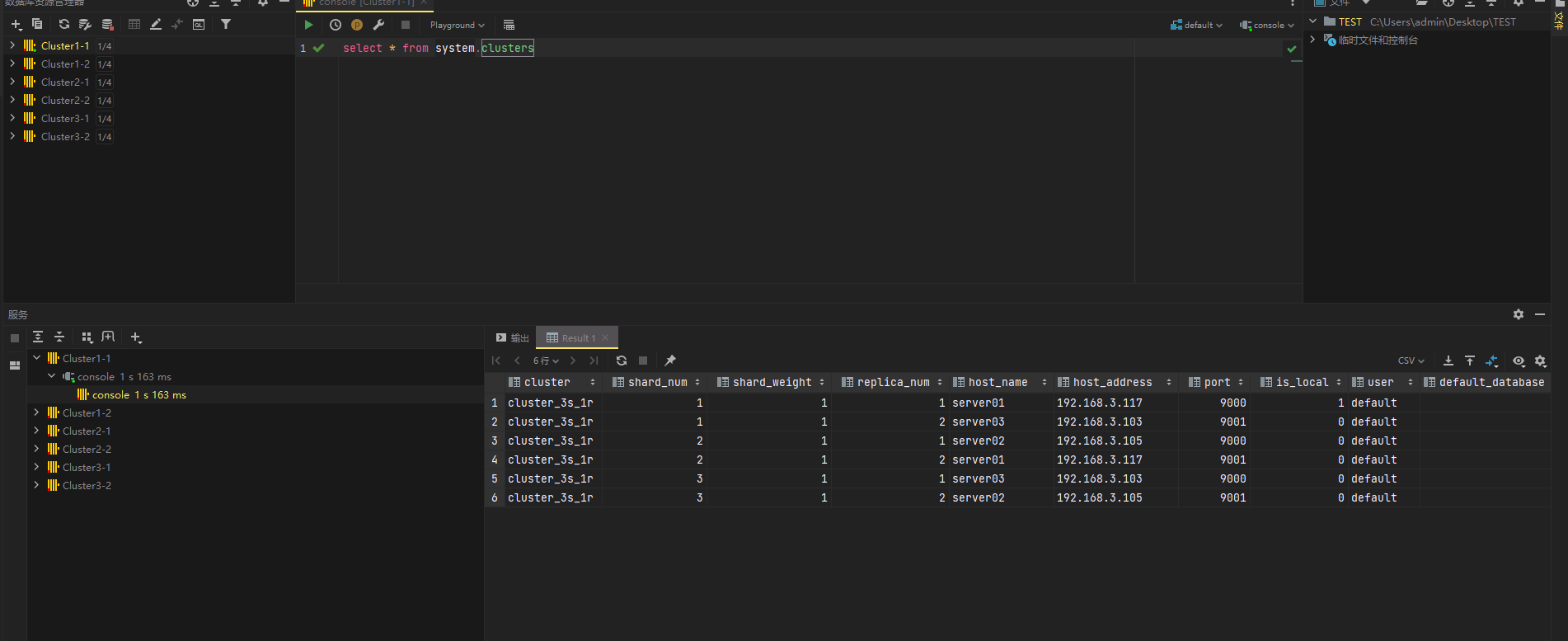Click Expand All in Services toolbar
This screenshot has width=1568, height=641.
(38, 337)
